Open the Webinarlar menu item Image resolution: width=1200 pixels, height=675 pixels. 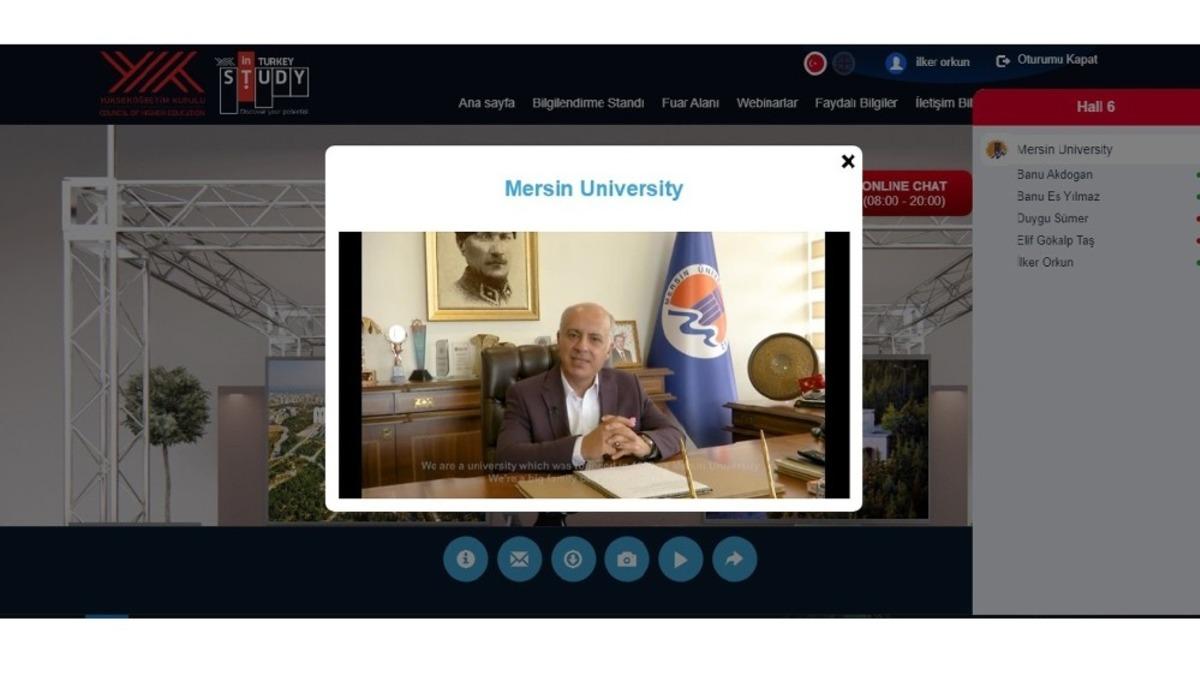click(x=767, y=103)
